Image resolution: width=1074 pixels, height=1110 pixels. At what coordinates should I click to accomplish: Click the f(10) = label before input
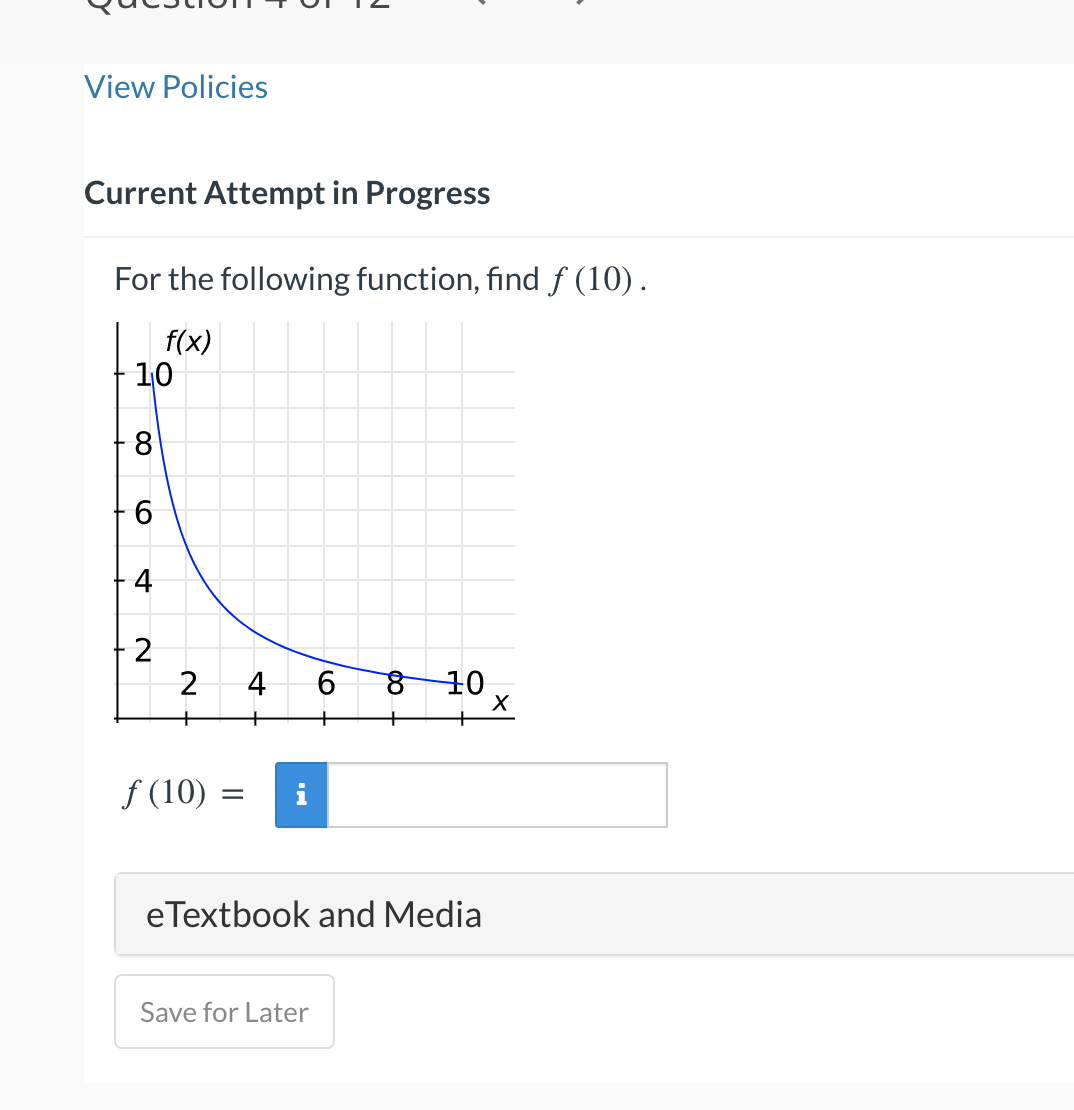[183, 794]
